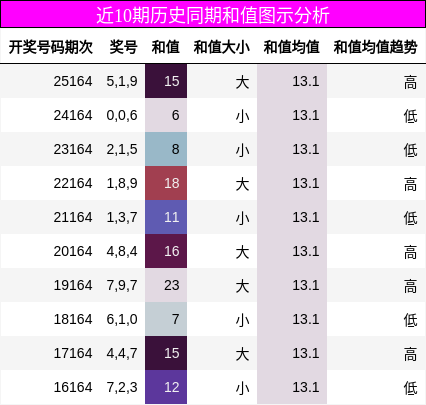Click 小 in row 18164

click(x=242, y=320)
